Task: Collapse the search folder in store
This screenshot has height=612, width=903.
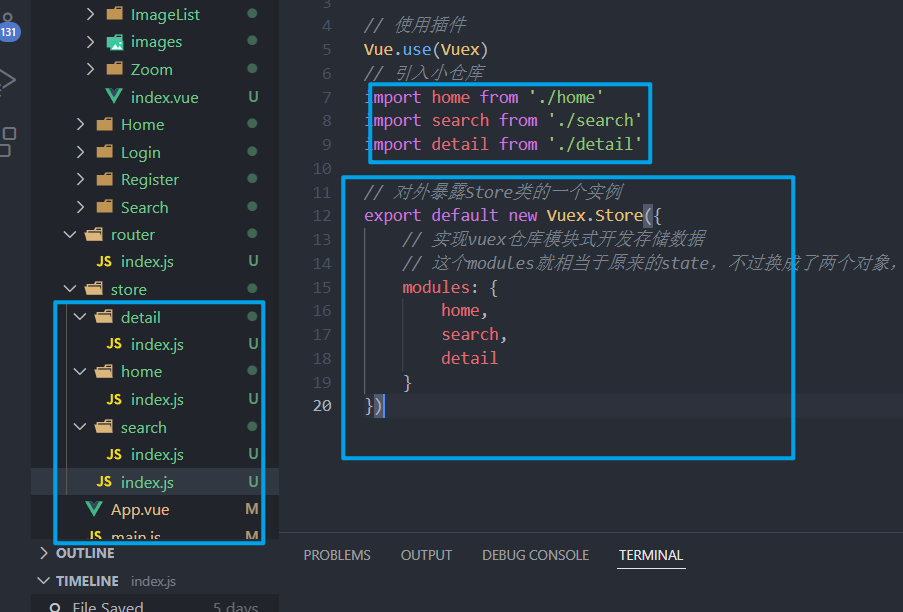Action: (80, 427)
